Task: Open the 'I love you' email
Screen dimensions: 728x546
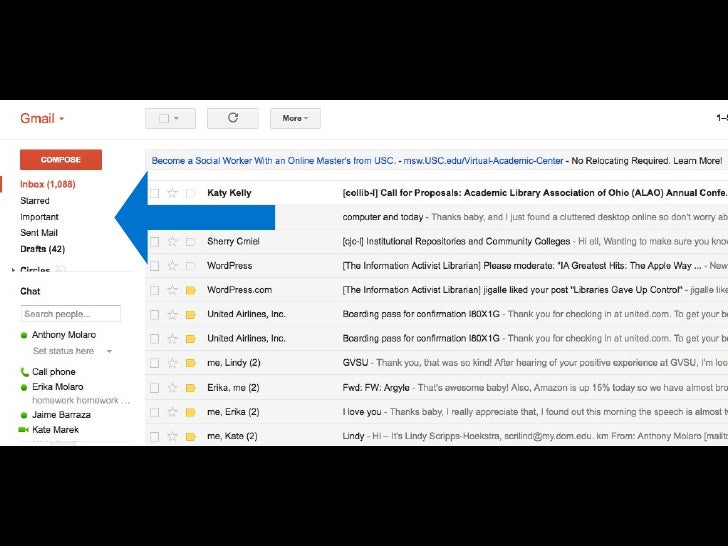Action: click(x=362, y=412)
